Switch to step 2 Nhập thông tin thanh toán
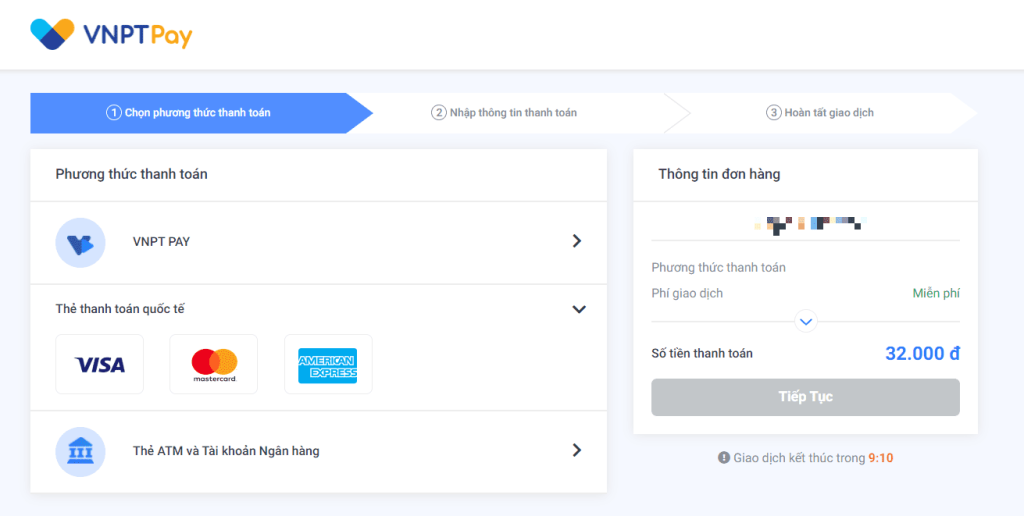1024x516 pixels. coord(504,113)
